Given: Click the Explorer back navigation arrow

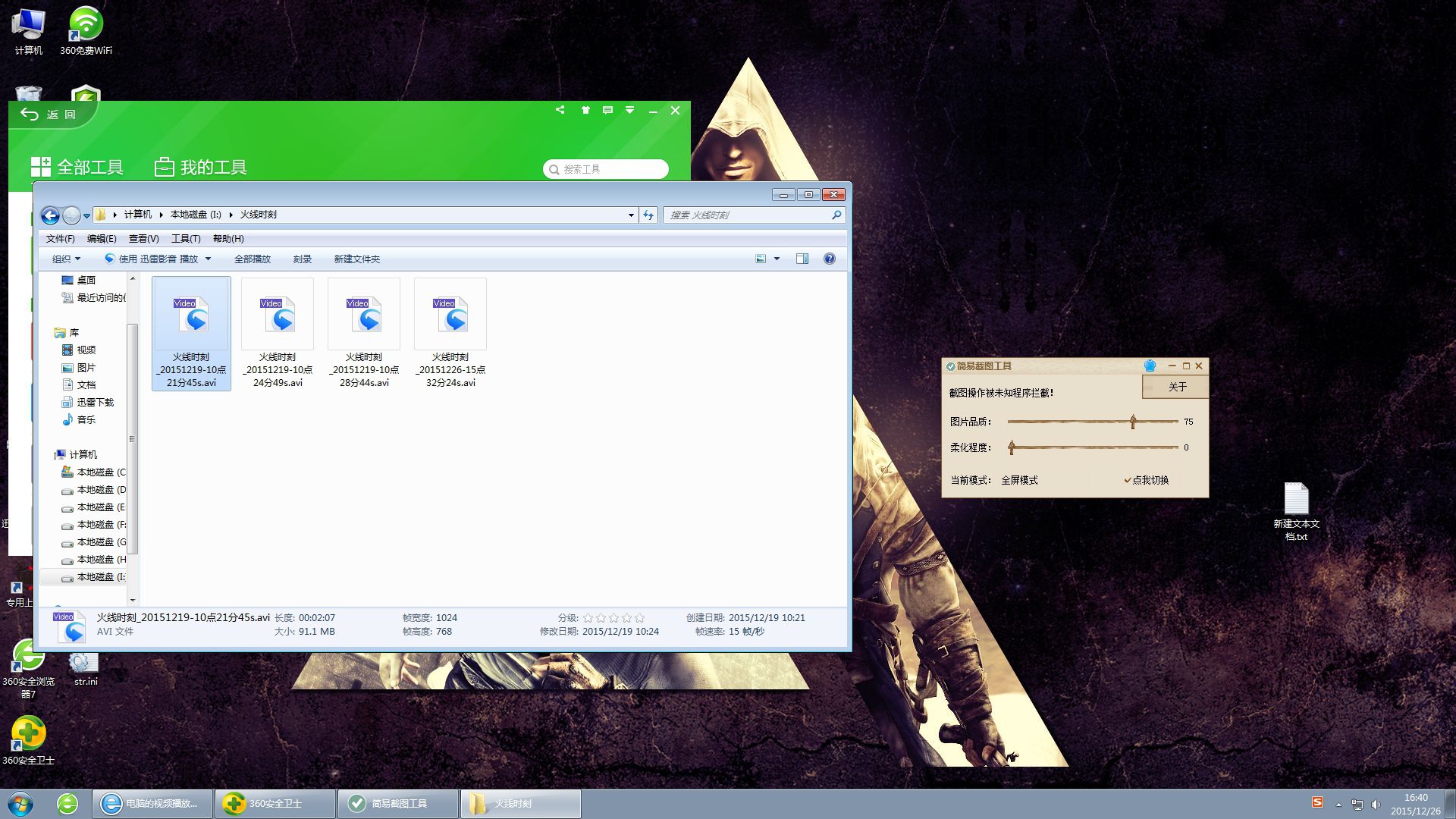Looking at the screenshot, I should (50, 215).
